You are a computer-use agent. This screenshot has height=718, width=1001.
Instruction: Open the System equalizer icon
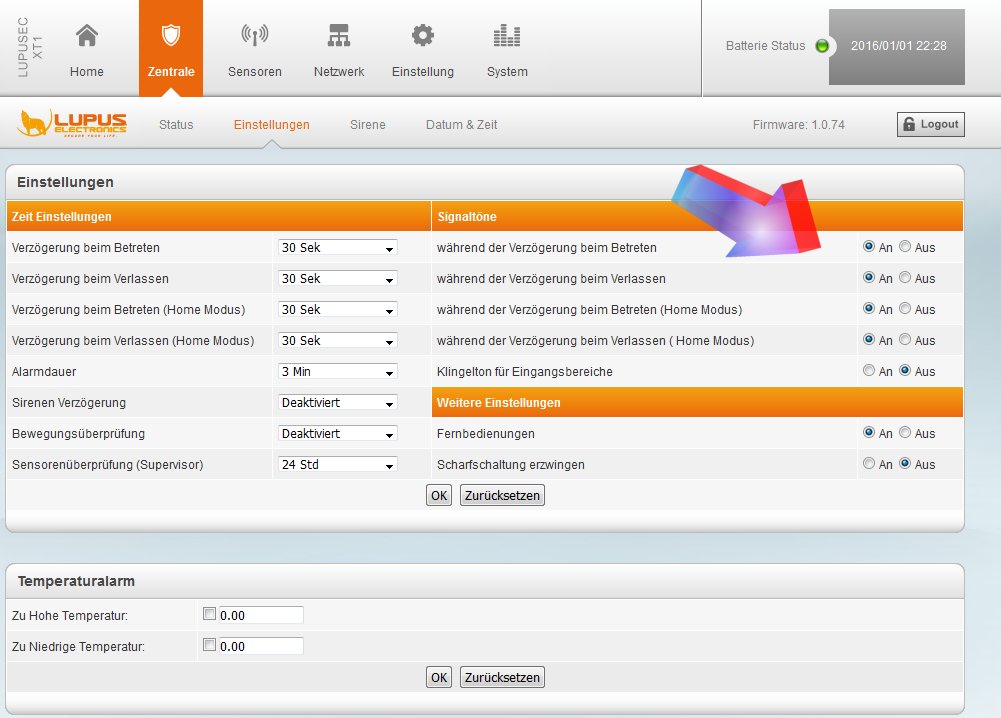(507, 37)
